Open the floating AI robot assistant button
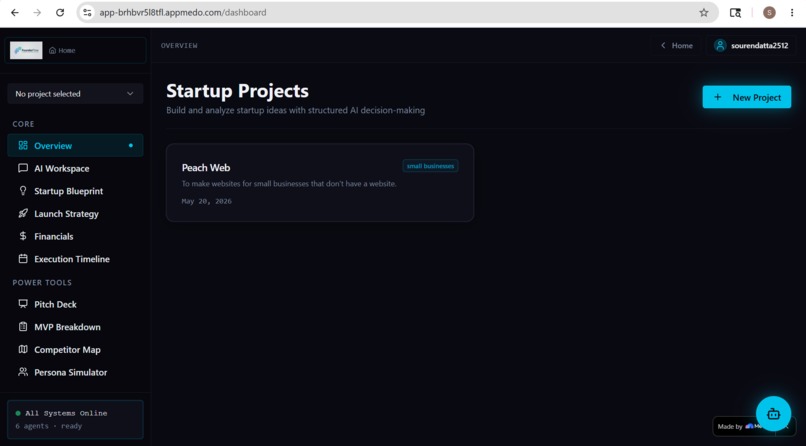 [773, 414]
